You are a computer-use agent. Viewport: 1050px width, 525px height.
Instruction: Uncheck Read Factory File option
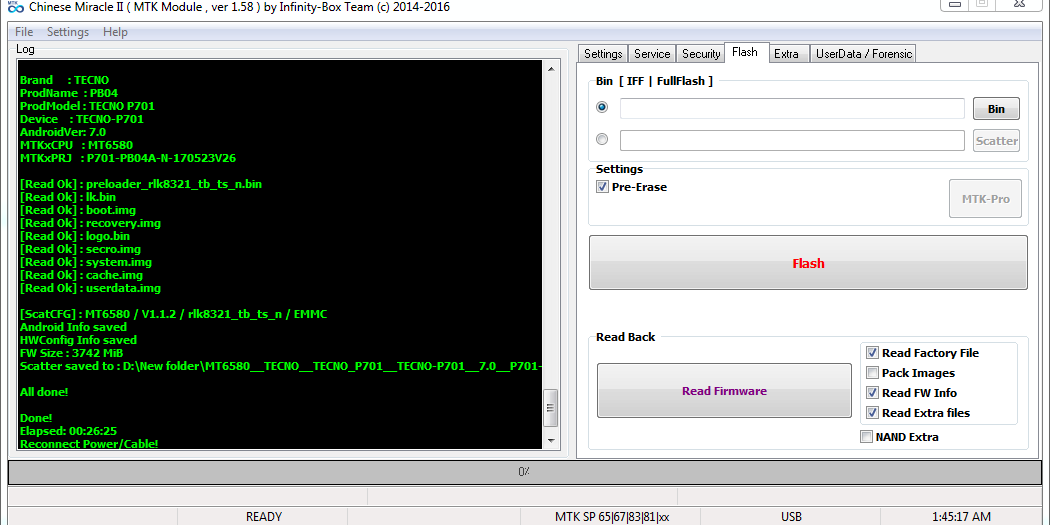coord(872,353)
